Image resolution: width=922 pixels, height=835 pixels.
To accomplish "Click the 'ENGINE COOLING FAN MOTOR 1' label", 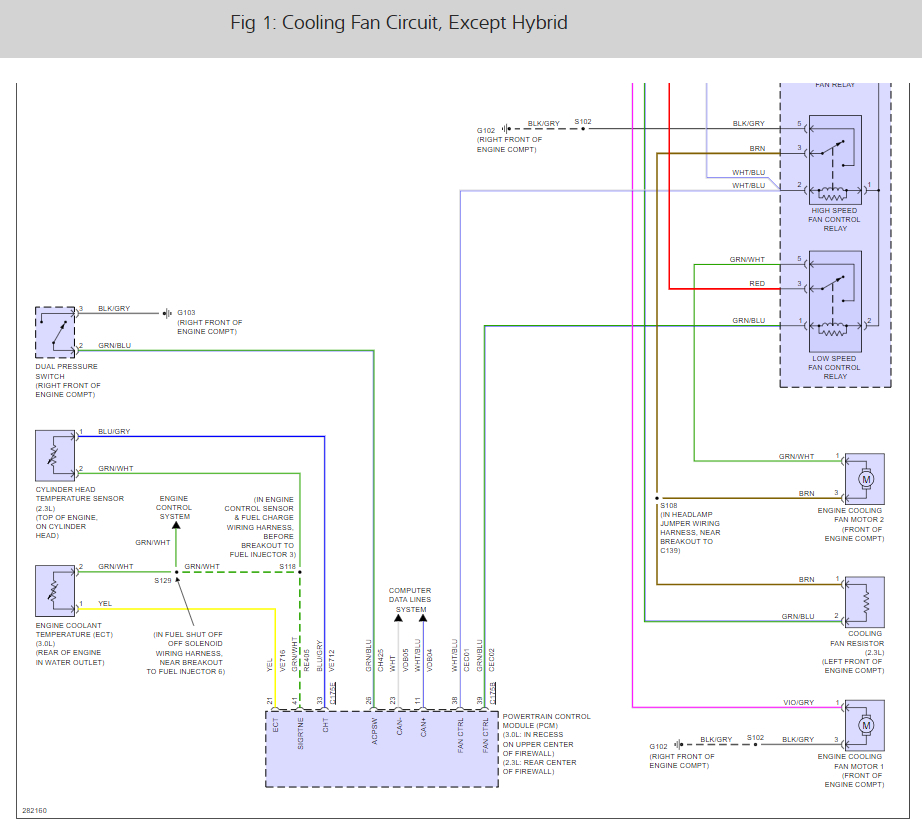I will [x=850, y=761].
